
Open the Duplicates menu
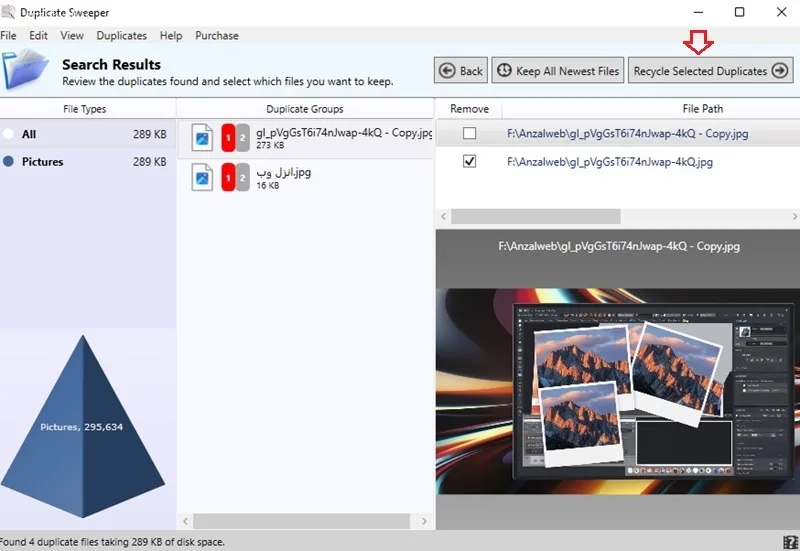pyautogui.click(x=121, y=36)
